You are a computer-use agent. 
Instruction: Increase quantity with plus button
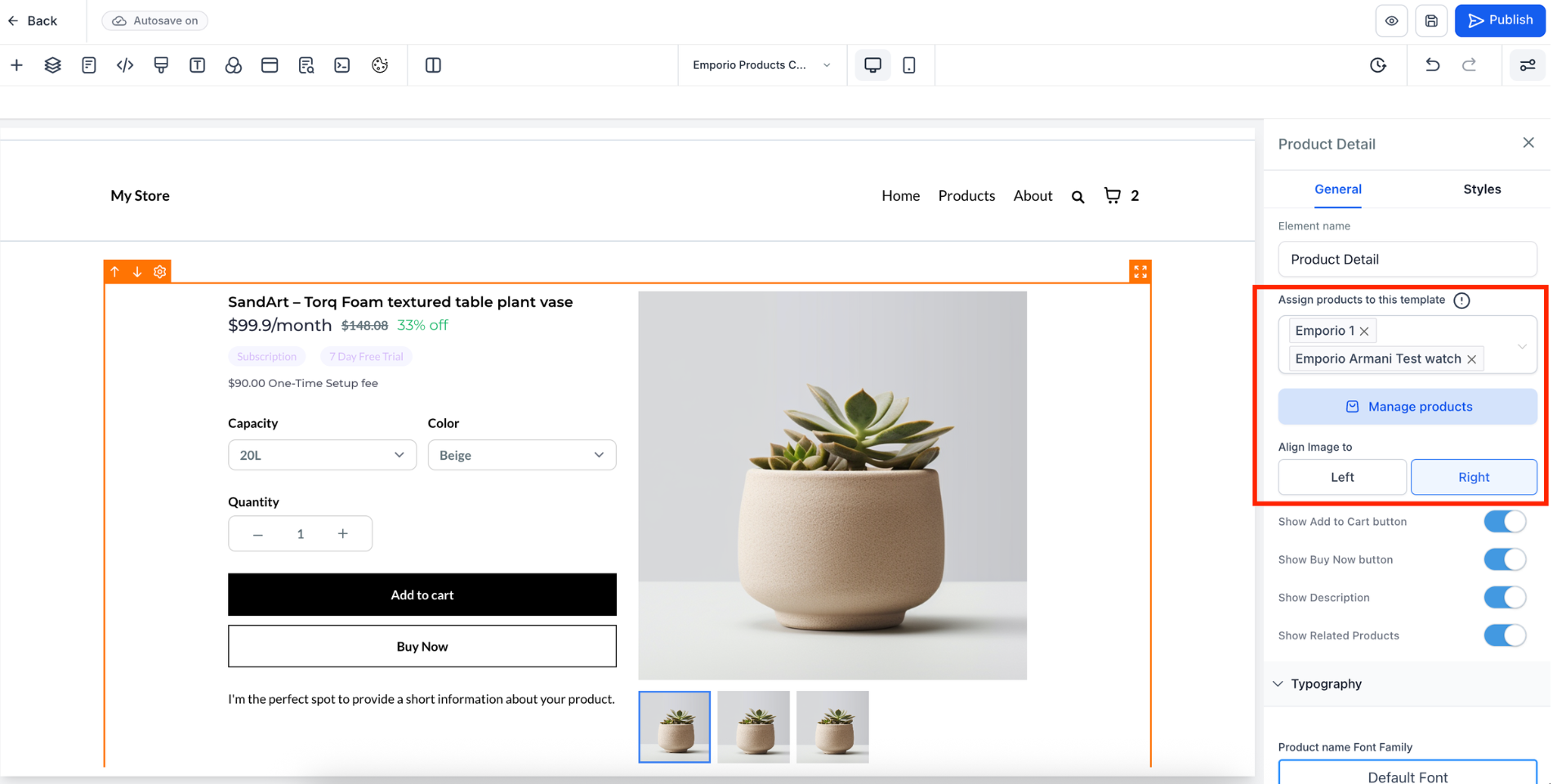[x=343, y=534]
